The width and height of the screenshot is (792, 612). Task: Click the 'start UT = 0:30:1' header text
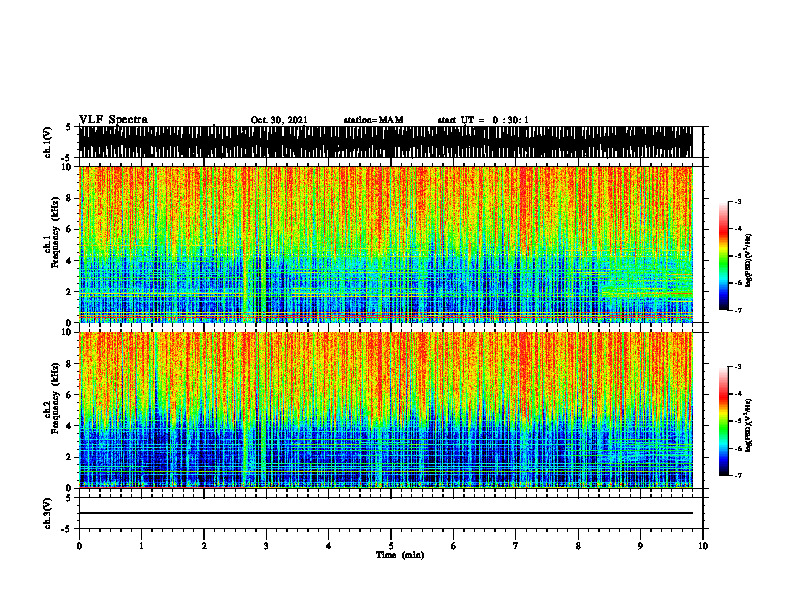tap(483, 120)
